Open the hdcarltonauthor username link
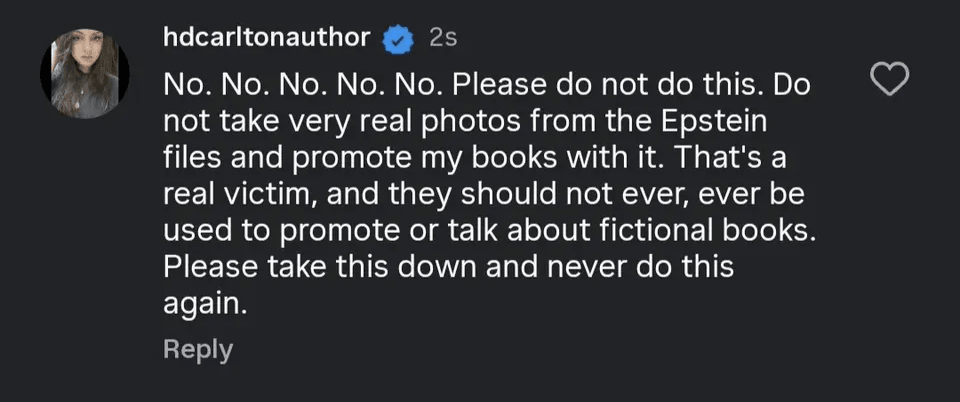960x402 pixels. [266, 38]
